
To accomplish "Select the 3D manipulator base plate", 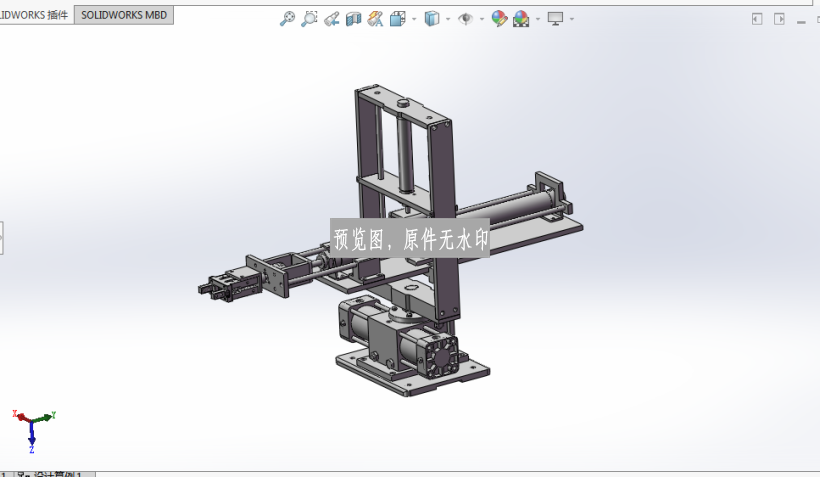I will (413, 373).
